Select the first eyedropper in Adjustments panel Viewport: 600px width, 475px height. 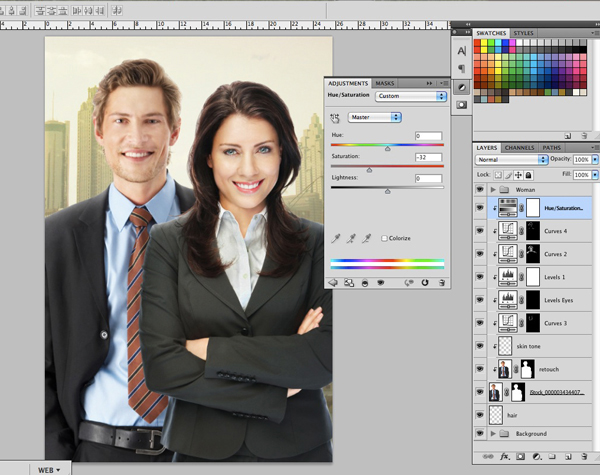(x=337, y=238)
